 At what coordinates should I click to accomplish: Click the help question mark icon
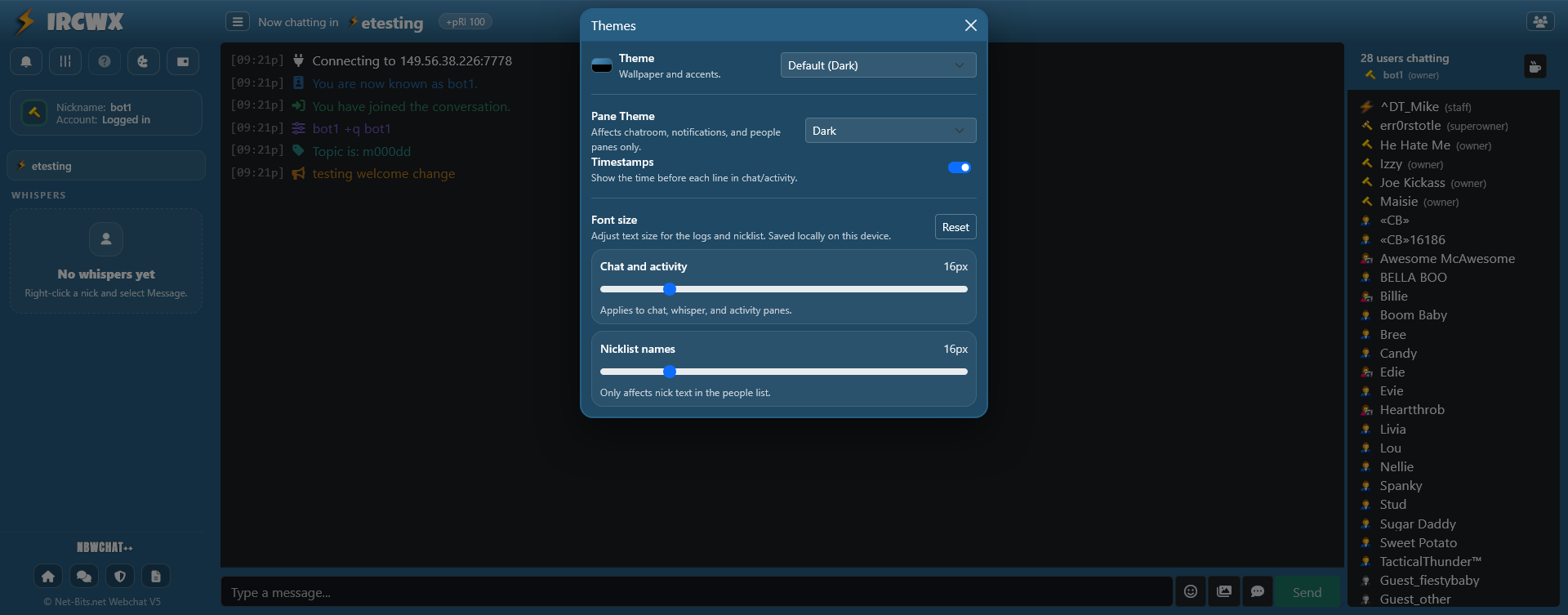(x=105, y=61)
